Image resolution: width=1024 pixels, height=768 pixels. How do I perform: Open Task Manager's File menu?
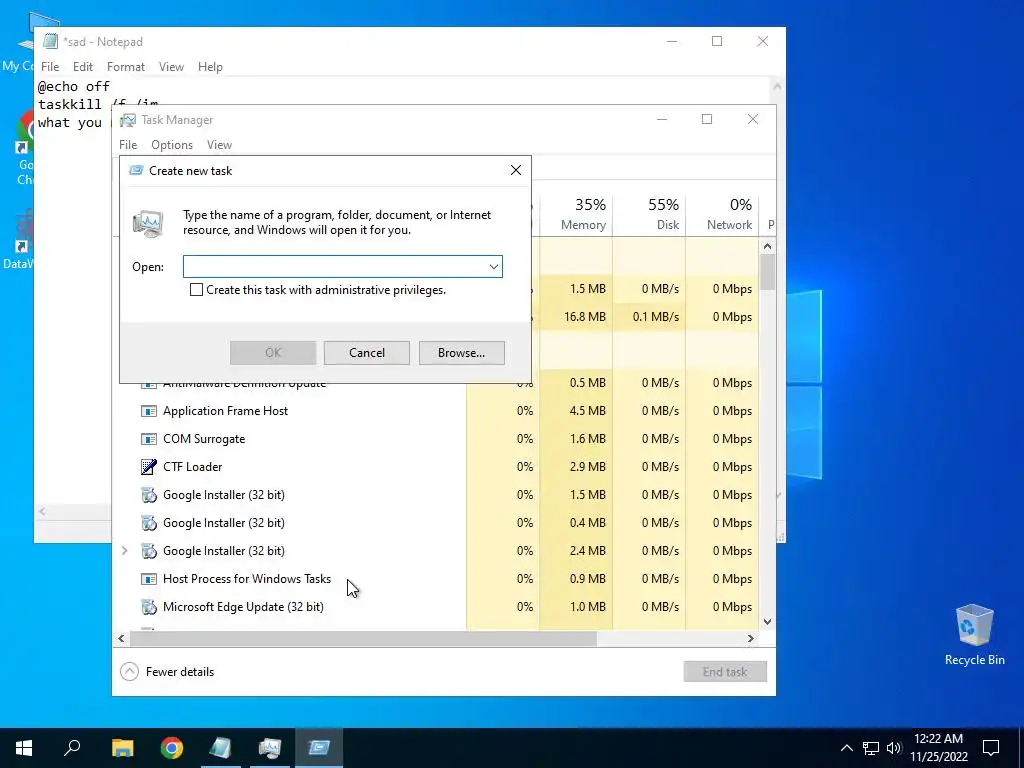click(x=128, y=145)
